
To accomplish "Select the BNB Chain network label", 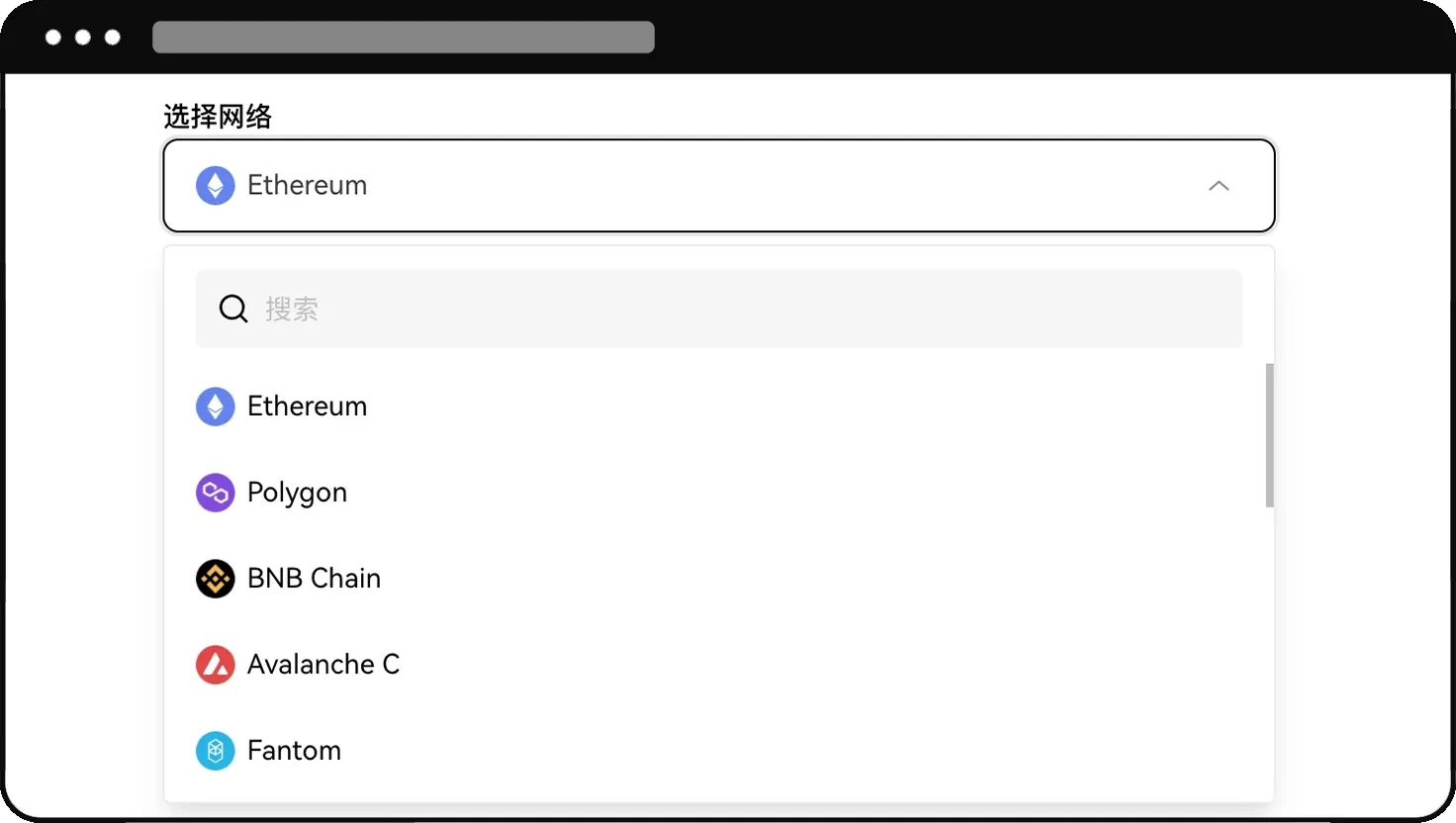I will pyautogui.click(x=314, y=579).
